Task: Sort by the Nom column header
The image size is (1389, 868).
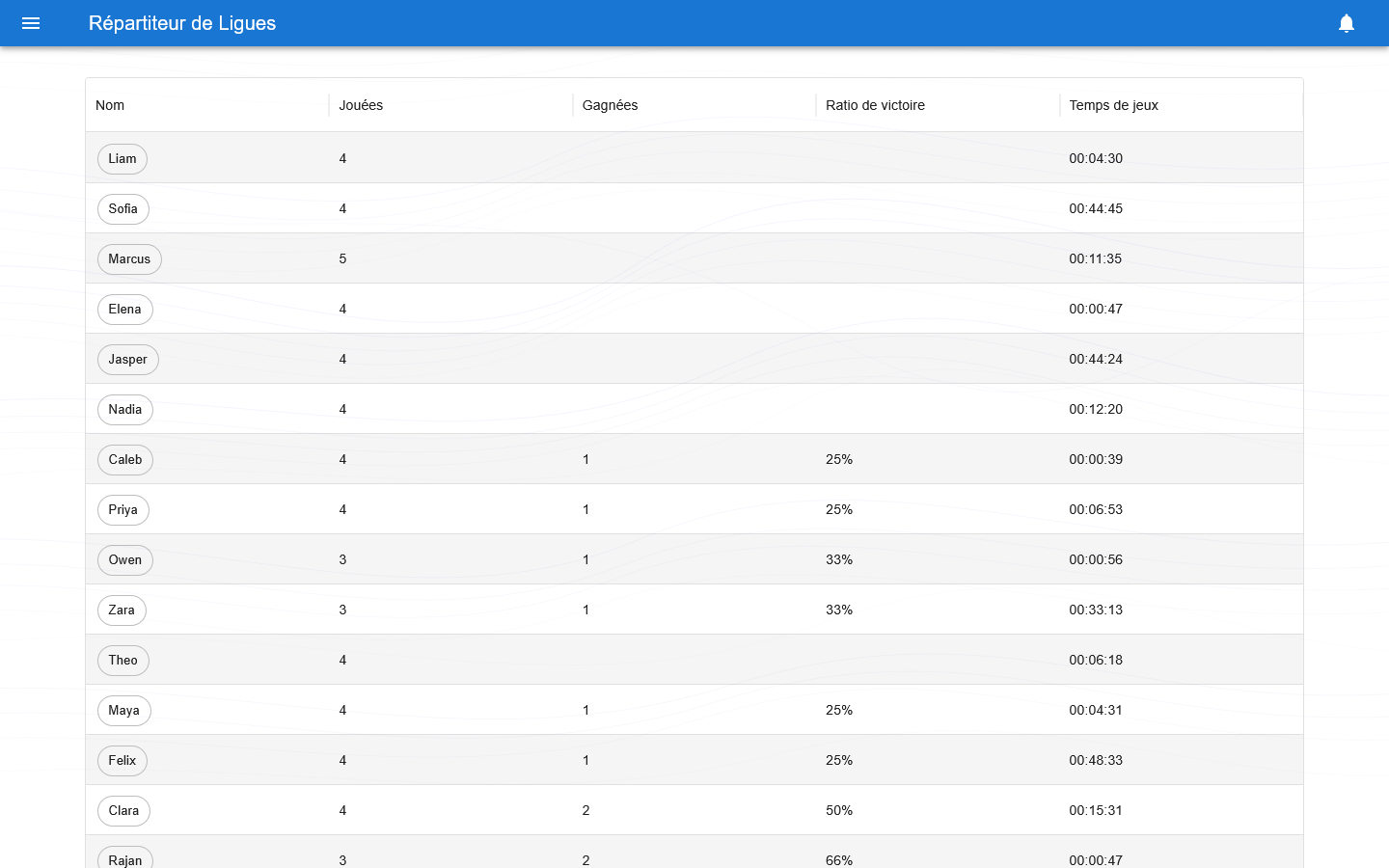Action: [x=110, y=105]
